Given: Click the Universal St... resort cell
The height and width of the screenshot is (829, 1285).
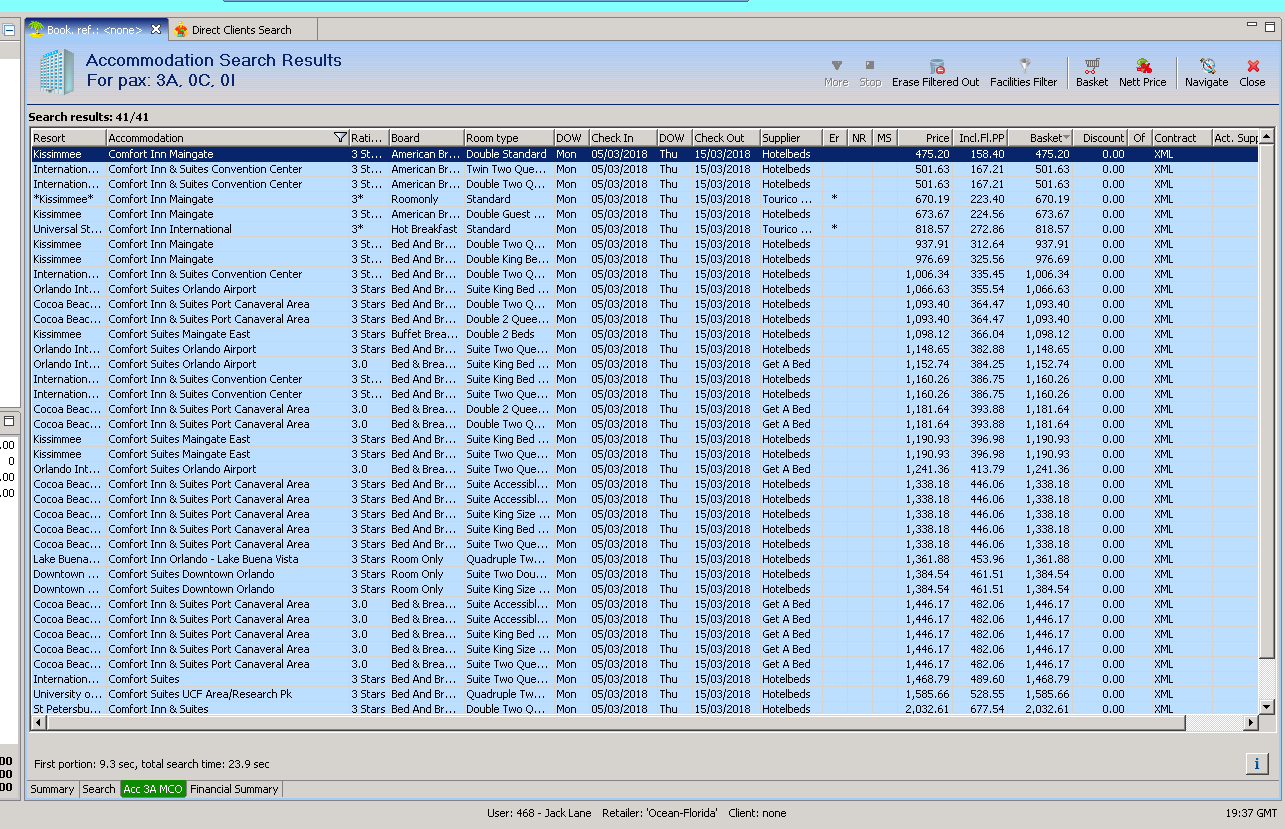Looking at the screenshot, I should [67, 229].
